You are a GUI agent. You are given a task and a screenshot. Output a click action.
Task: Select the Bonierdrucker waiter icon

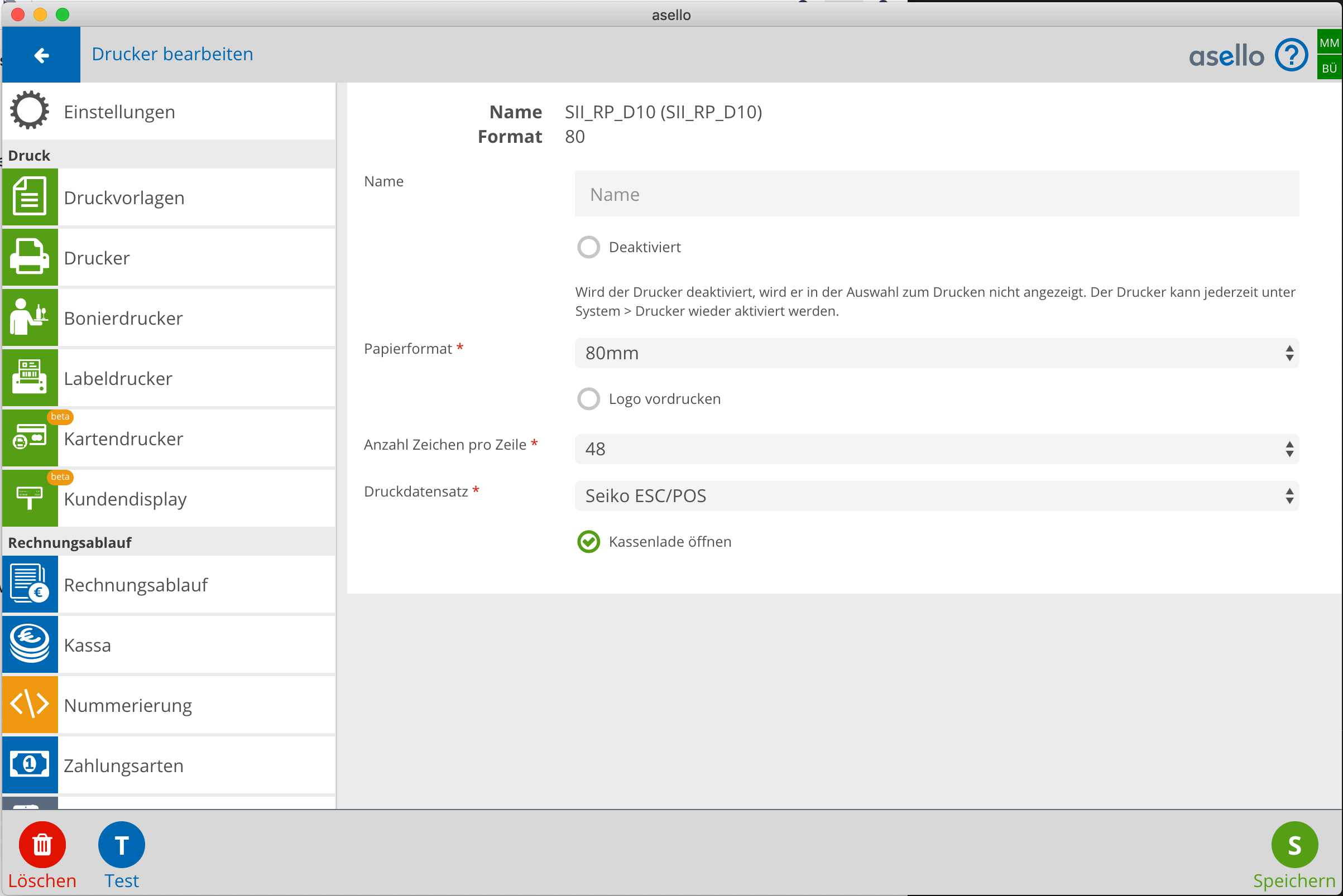coord(30,317)
